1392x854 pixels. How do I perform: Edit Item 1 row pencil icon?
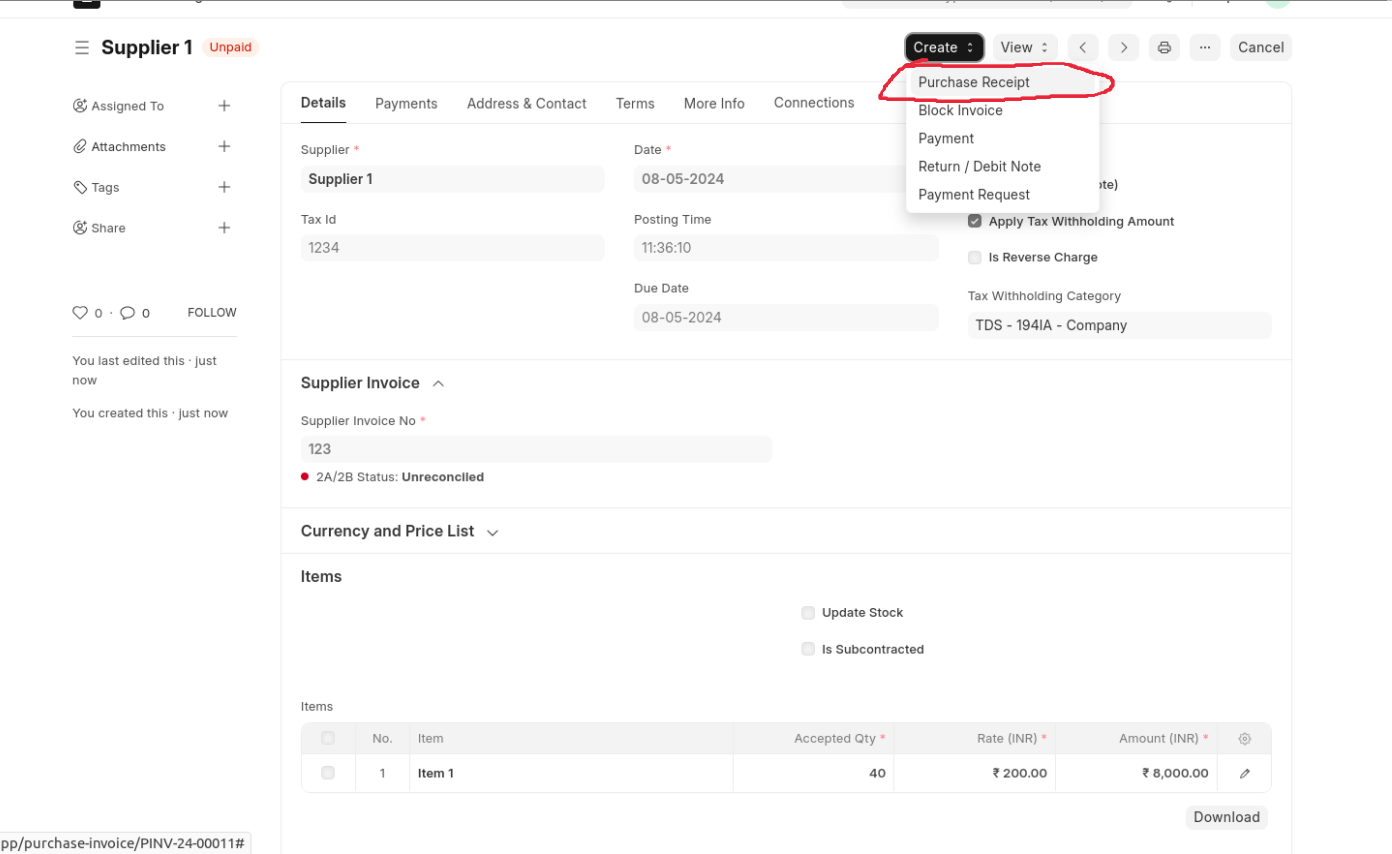[1244, 773]
